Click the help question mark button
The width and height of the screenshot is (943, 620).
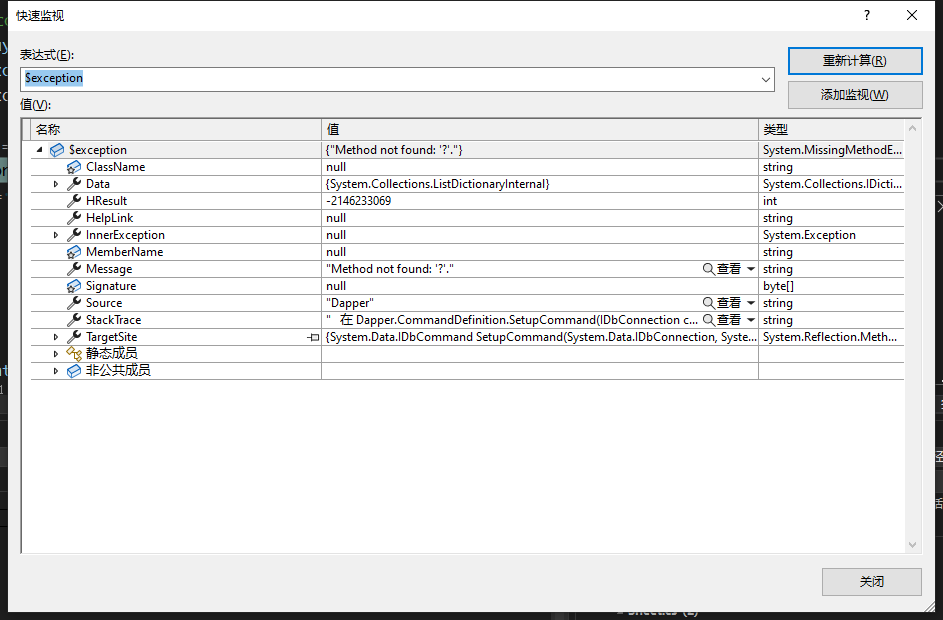(x=867, y=15)
